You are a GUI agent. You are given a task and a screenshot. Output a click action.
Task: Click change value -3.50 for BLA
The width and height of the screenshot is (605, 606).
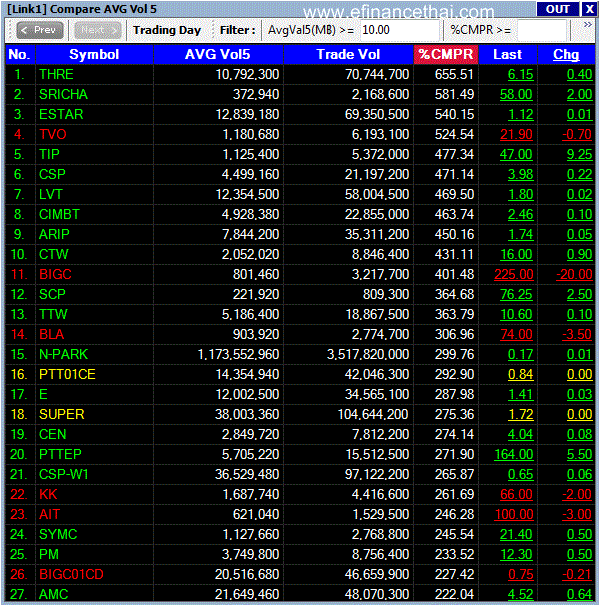tap(577, 334)
